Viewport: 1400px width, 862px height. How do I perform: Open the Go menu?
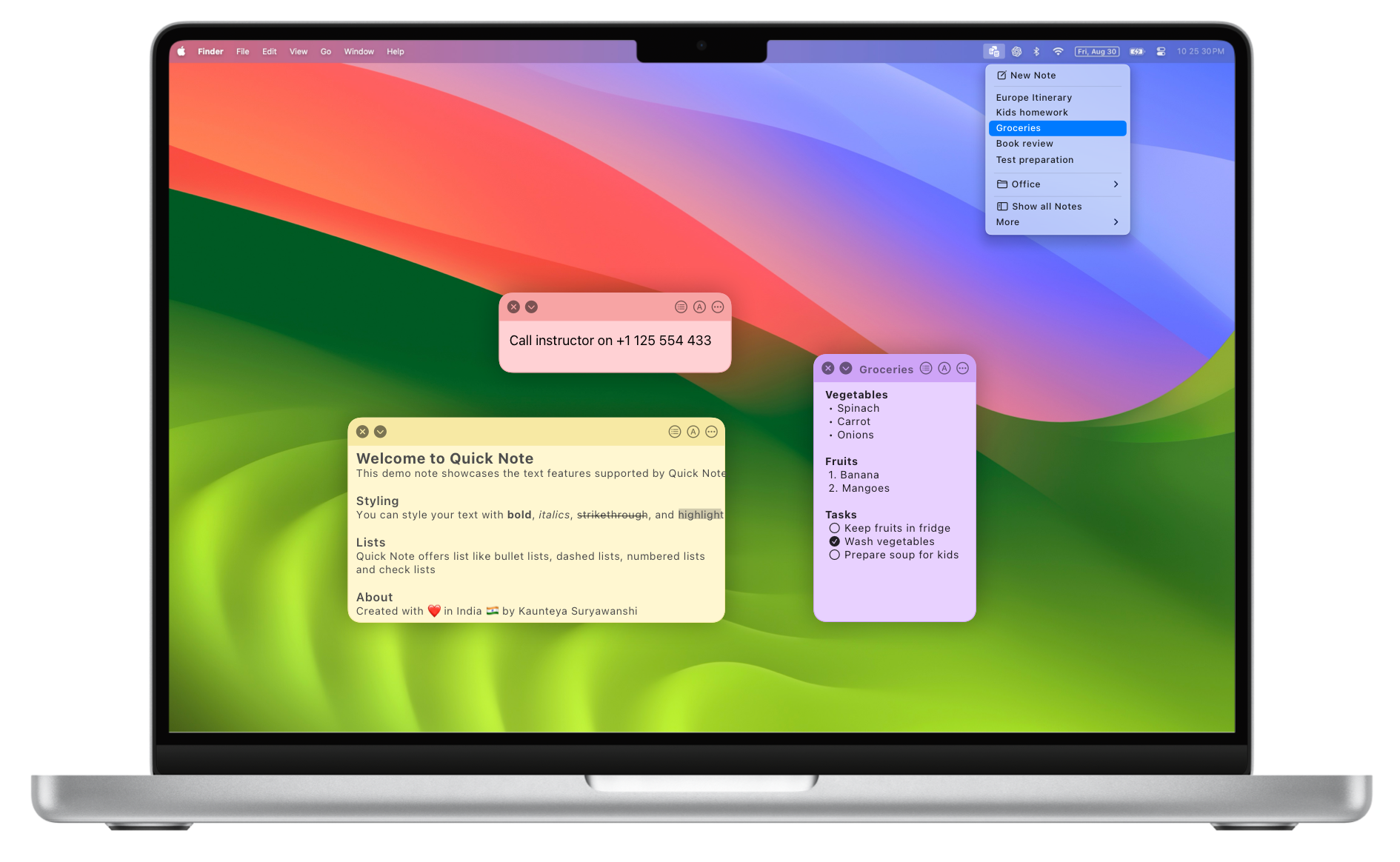tap(325, 52)
